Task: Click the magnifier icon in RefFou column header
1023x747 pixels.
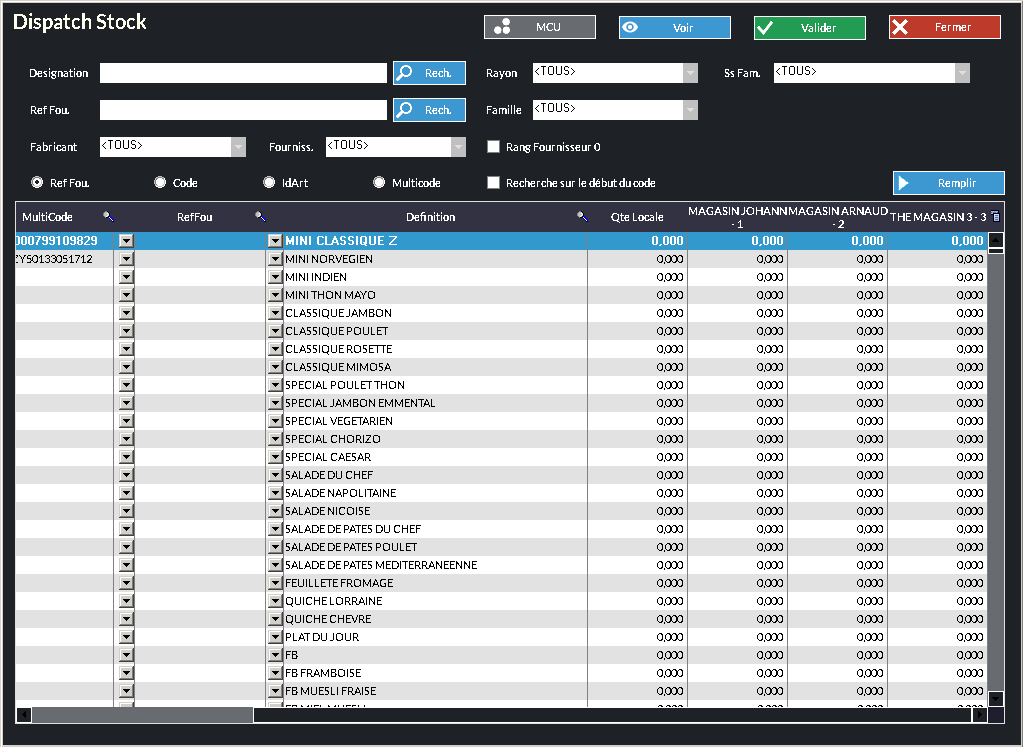Action: 259,216
